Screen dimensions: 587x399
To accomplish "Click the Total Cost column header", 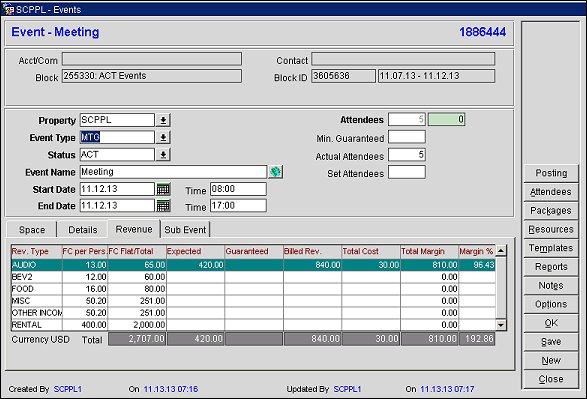I will coord(371,252).
